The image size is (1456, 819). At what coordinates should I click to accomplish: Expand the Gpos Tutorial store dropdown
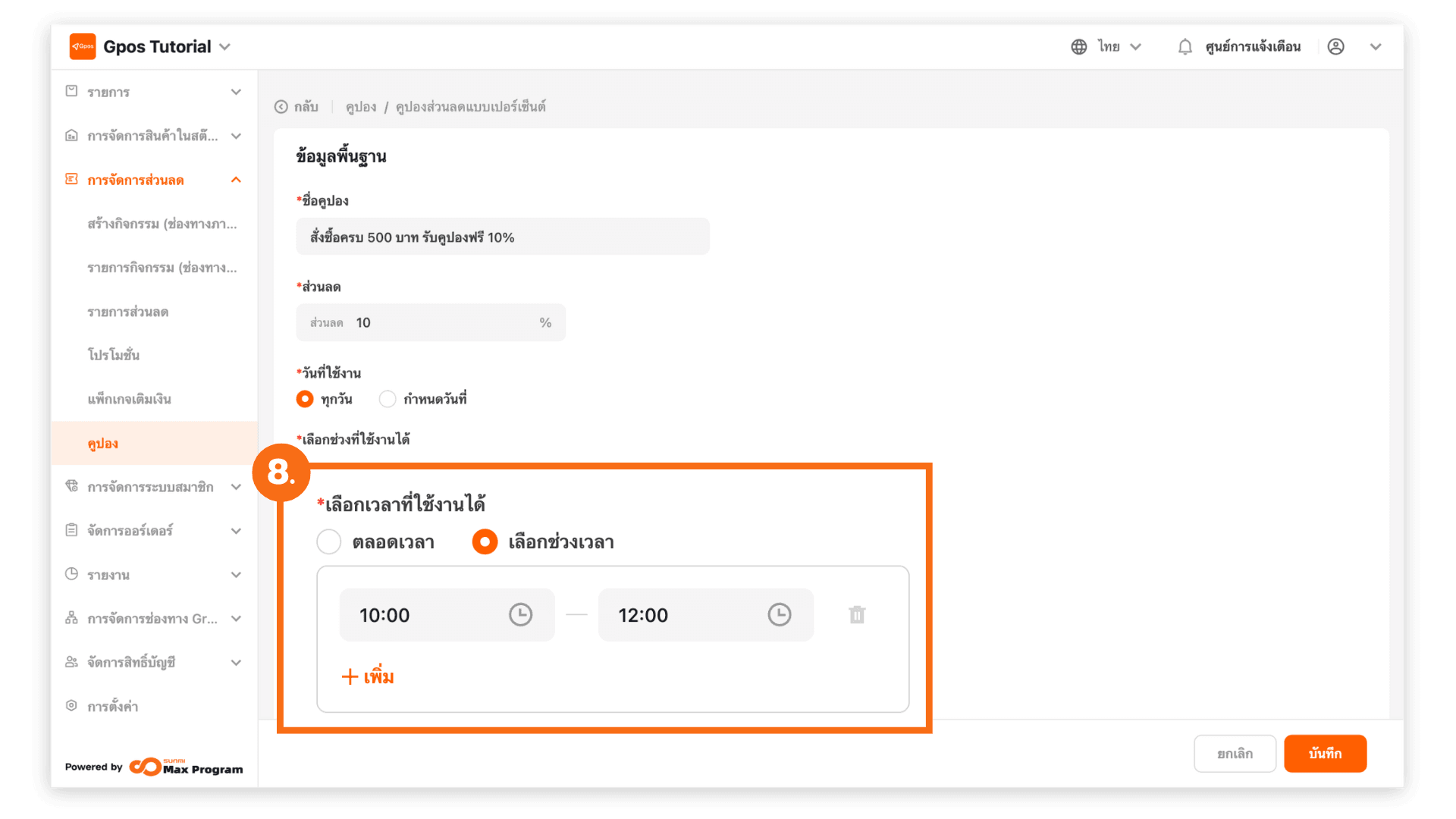tap(224, 47)
